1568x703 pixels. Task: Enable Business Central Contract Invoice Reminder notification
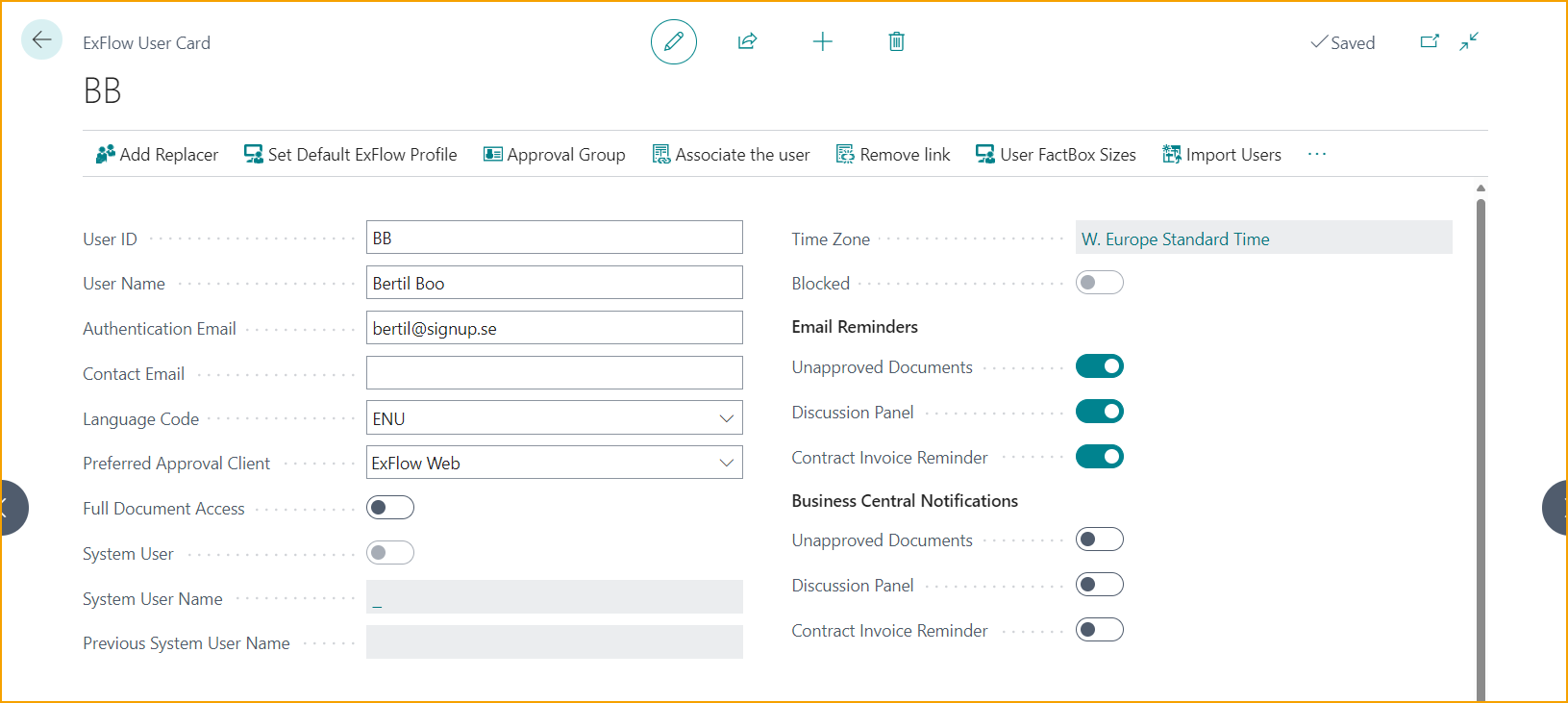coord(1100,630)
